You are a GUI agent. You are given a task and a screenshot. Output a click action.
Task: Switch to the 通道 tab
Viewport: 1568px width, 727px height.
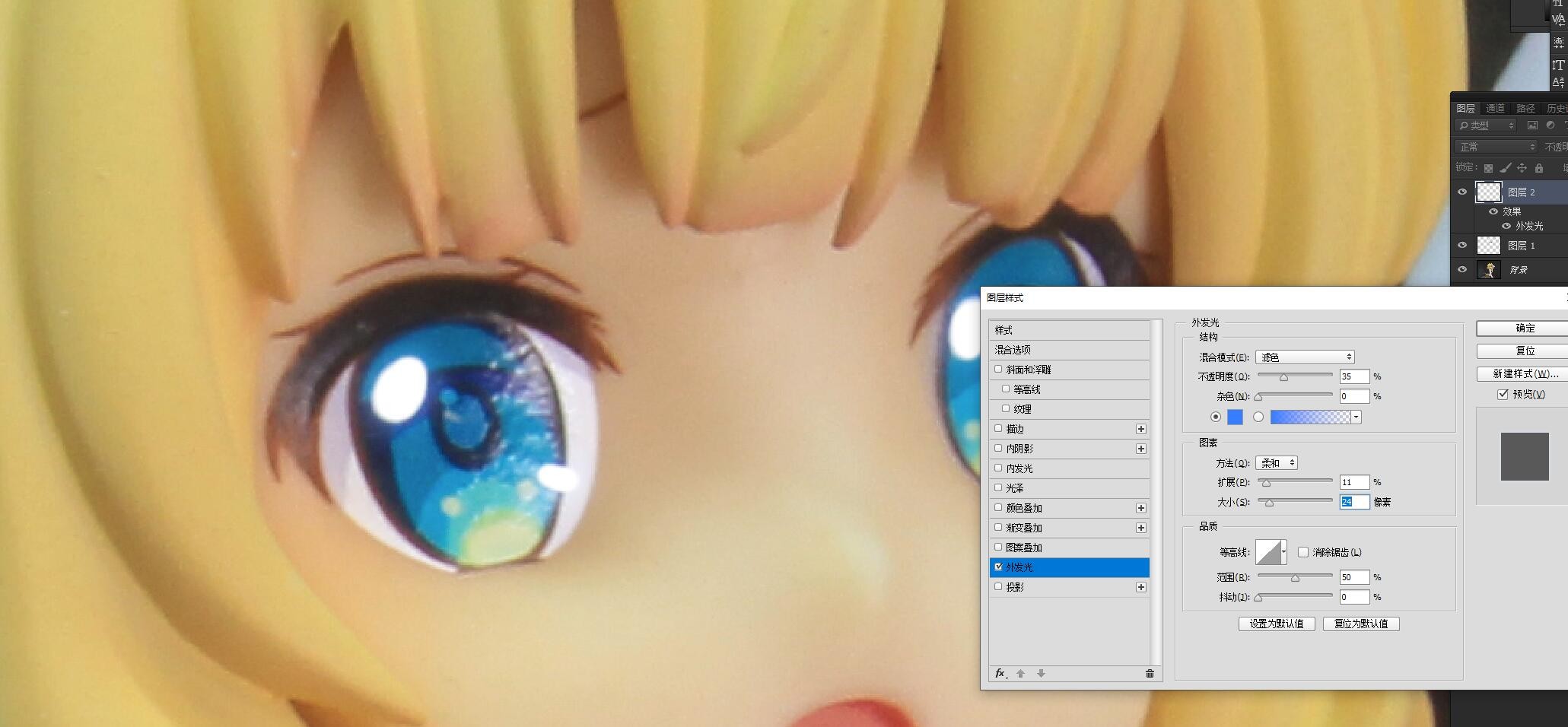tap(1495, 108)
